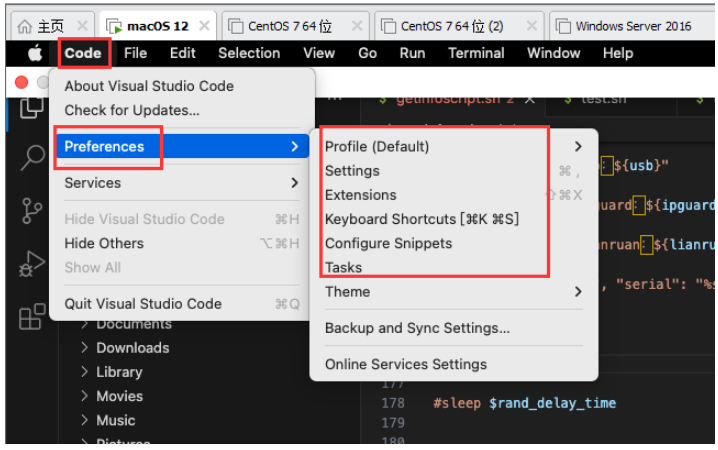Viewport: 718px width, 450px height.
Task: Choose Hide Others
Action: 182,244
